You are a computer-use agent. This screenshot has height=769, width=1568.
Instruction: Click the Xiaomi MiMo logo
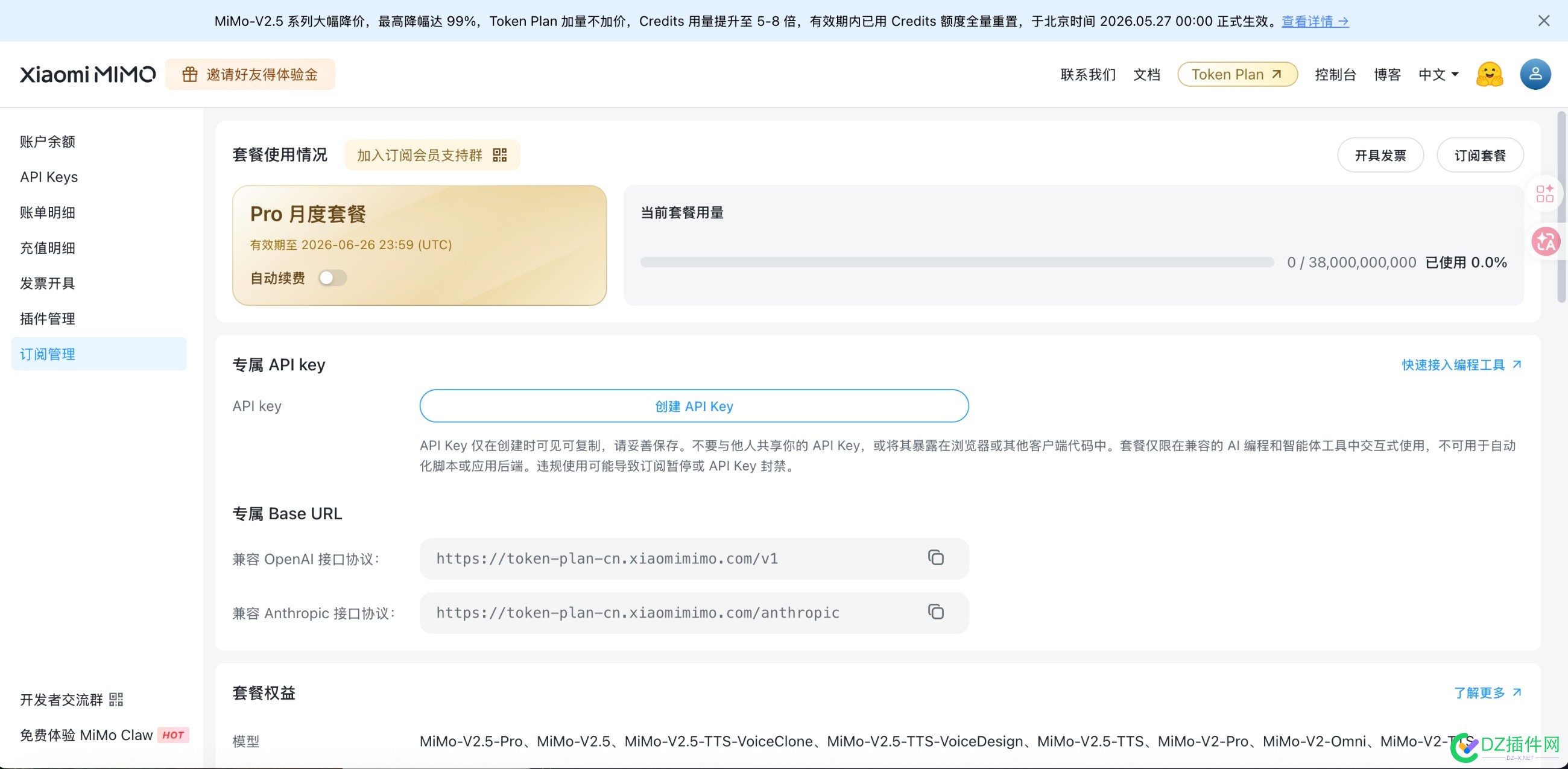click(87, 74)
